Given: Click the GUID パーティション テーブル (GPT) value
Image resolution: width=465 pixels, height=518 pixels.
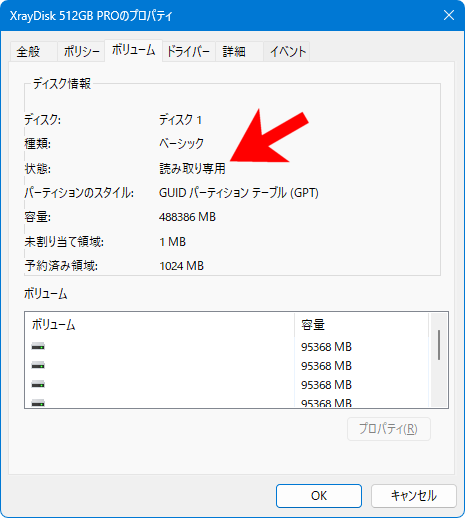Looking at the screenshot, I should (x=239, y=193).
